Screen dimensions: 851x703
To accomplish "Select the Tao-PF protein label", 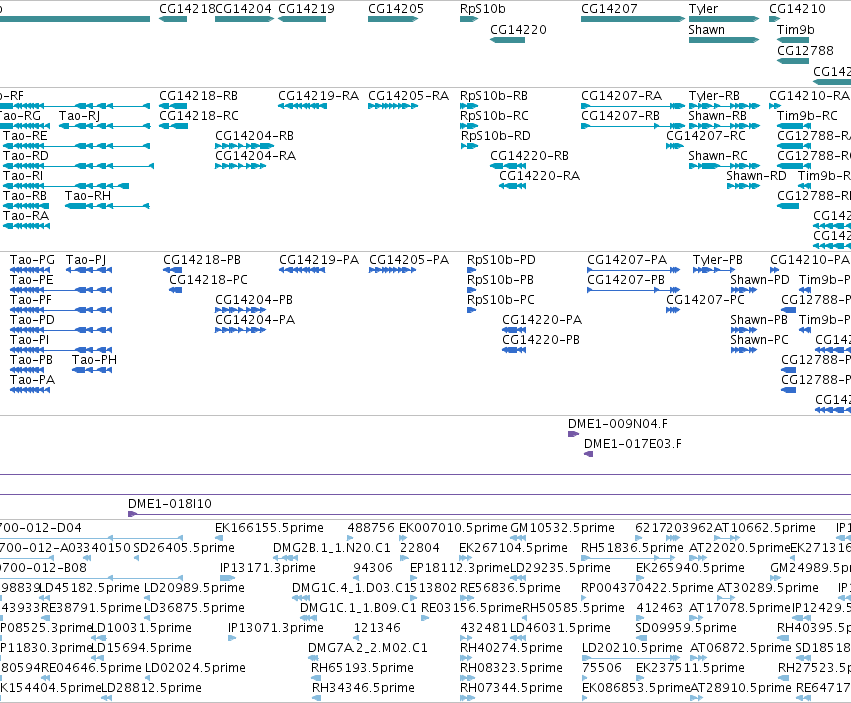I will pyautogui.click(x=31, y=300).
